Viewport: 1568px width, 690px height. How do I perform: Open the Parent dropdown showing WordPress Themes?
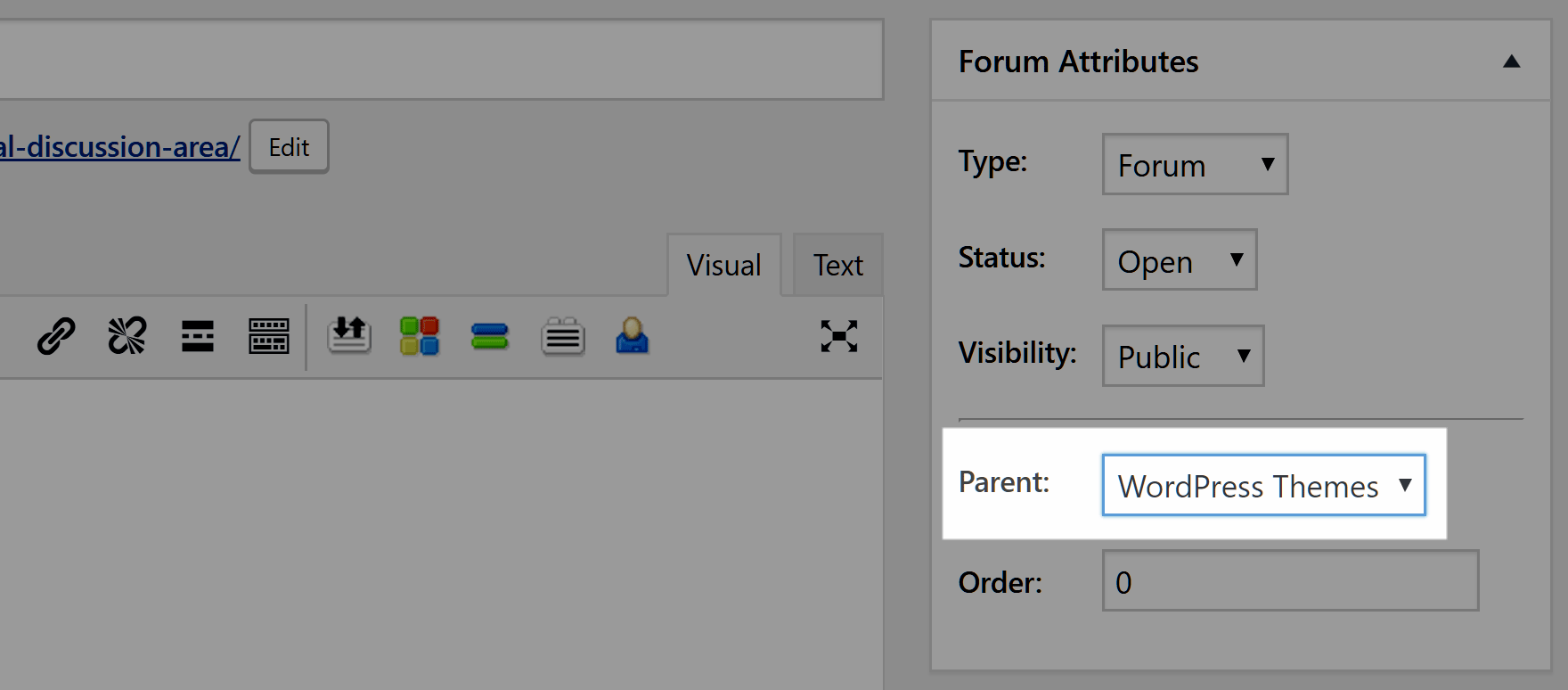pyautogui.click(x=1263, y=486)
